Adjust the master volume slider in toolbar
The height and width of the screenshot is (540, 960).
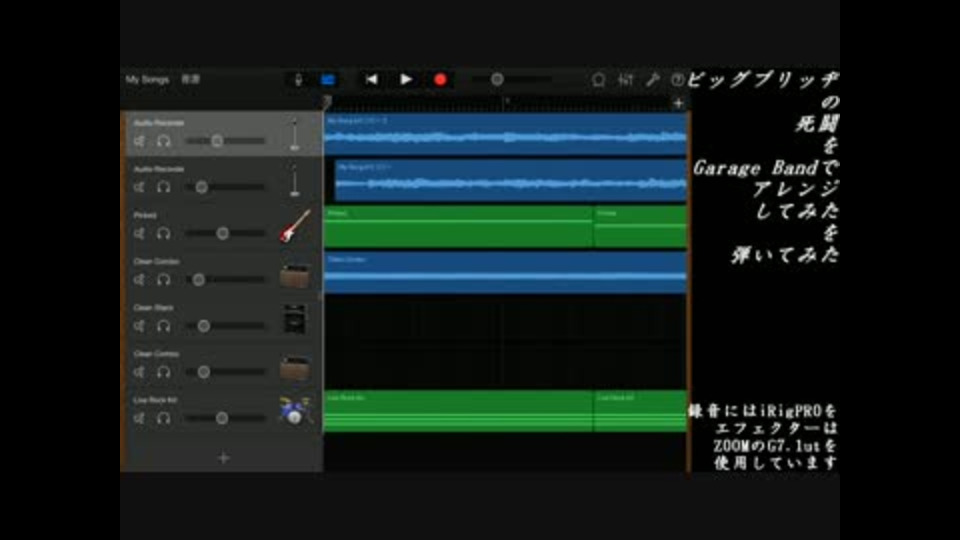tap(511, 80)
